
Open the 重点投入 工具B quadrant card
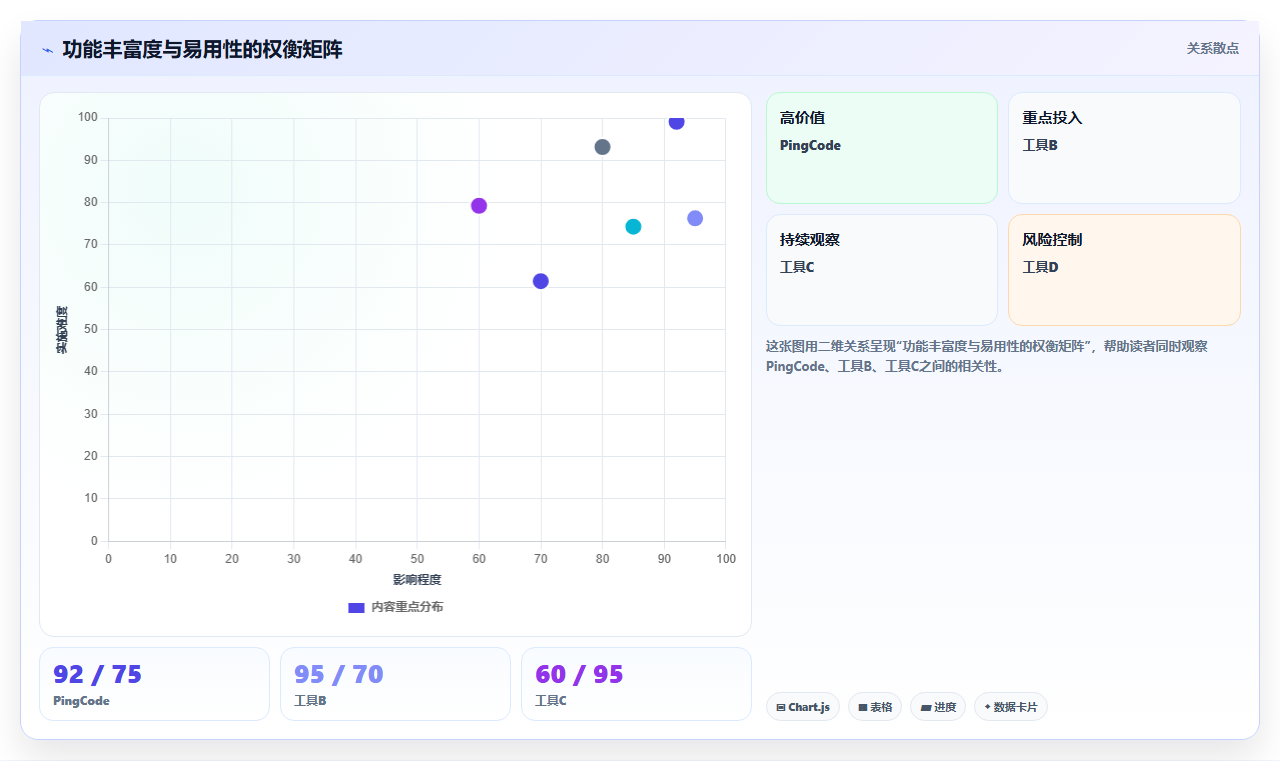click(x=1124, y=148)
